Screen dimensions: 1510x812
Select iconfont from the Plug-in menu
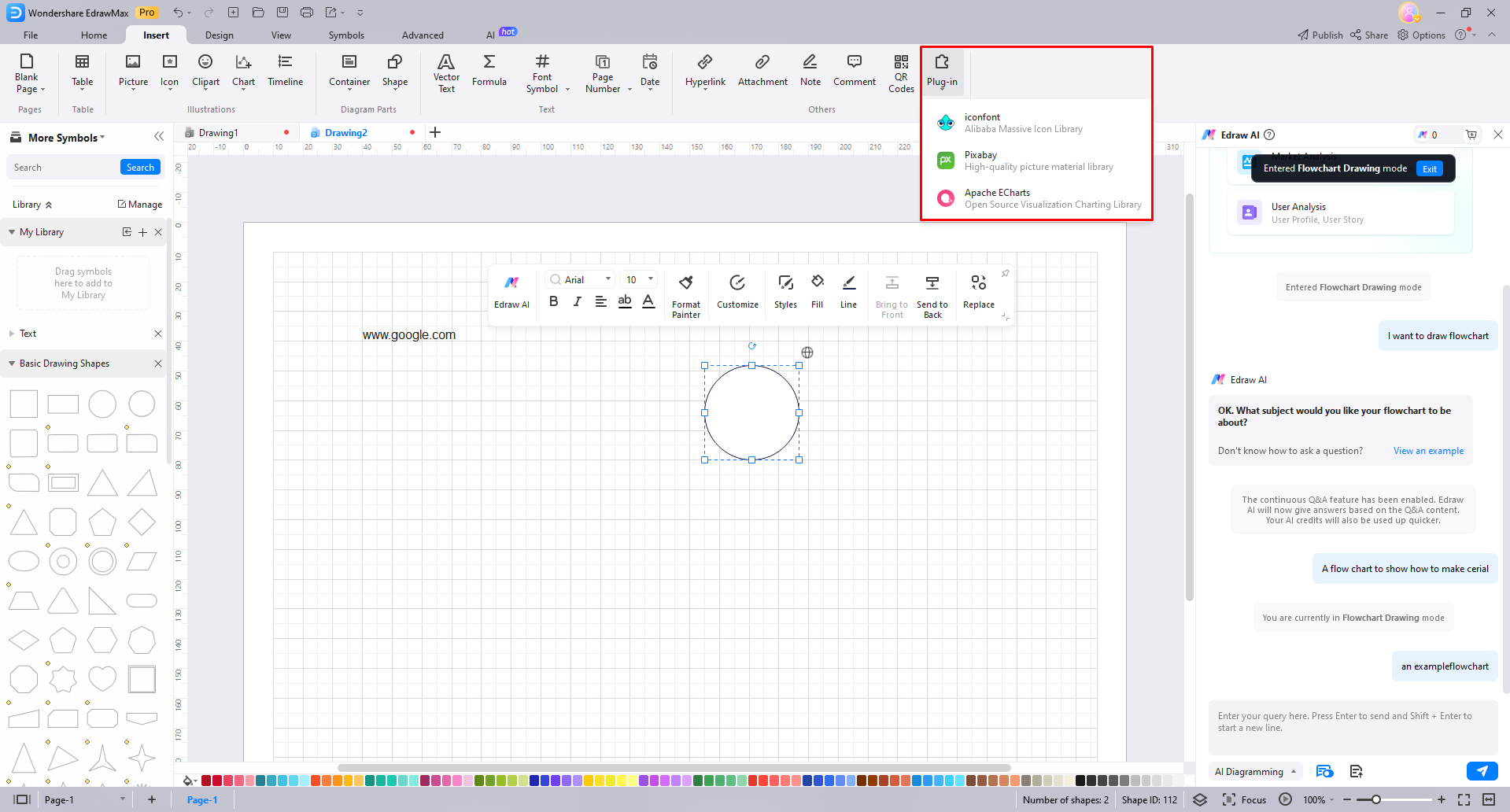[x=1037, y=123]
